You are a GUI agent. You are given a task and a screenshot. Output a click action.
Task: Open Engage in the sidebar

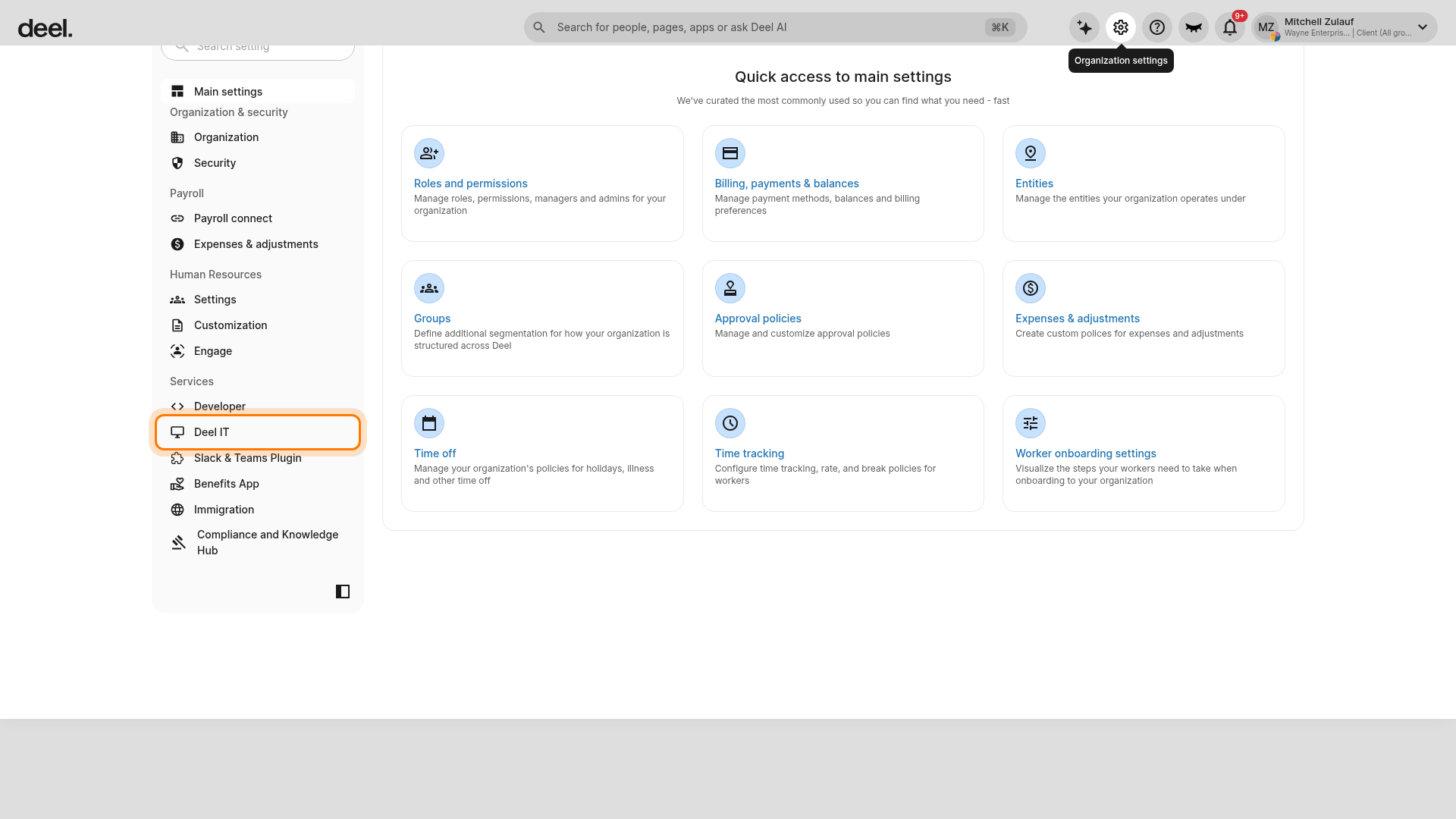pyautogui.click(x=258, y=351)
